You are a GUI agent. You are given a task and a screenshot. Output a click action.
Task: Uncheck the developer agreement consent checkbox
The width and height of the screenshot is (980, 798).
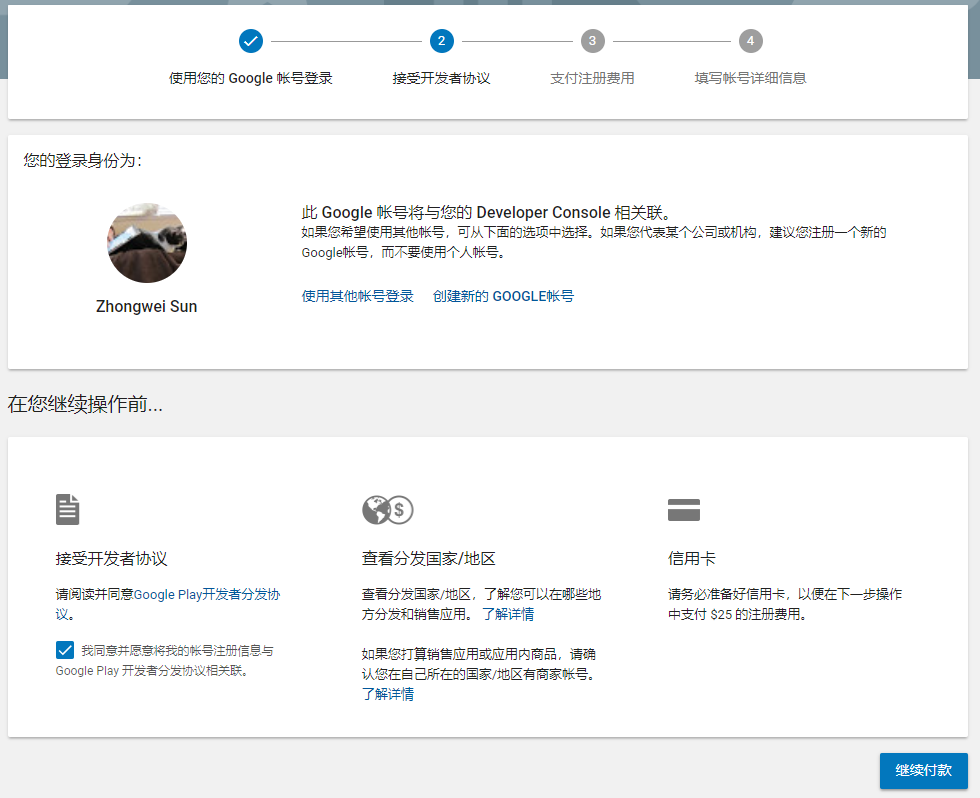point(65,650)
